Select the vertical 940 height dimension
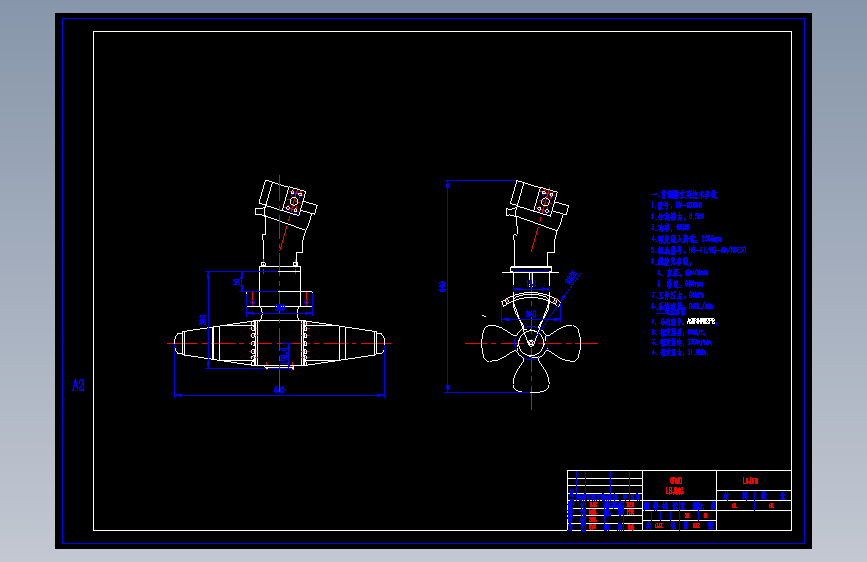The height and width of the screenshot is (562, 867). (x=443, y=286)
